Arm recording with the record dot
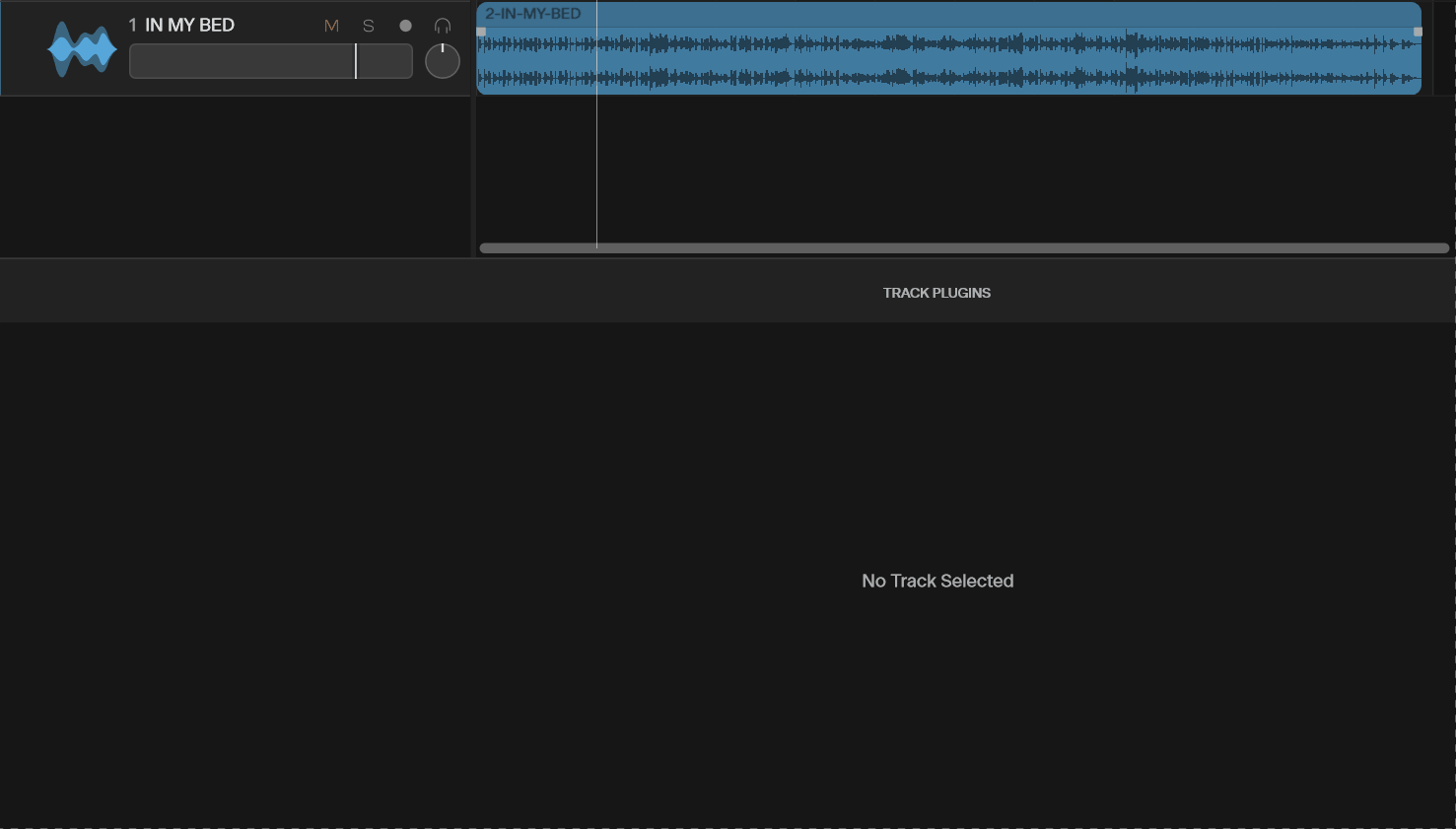This screenshot has height=829, width=1456. [x=405, y=27]
